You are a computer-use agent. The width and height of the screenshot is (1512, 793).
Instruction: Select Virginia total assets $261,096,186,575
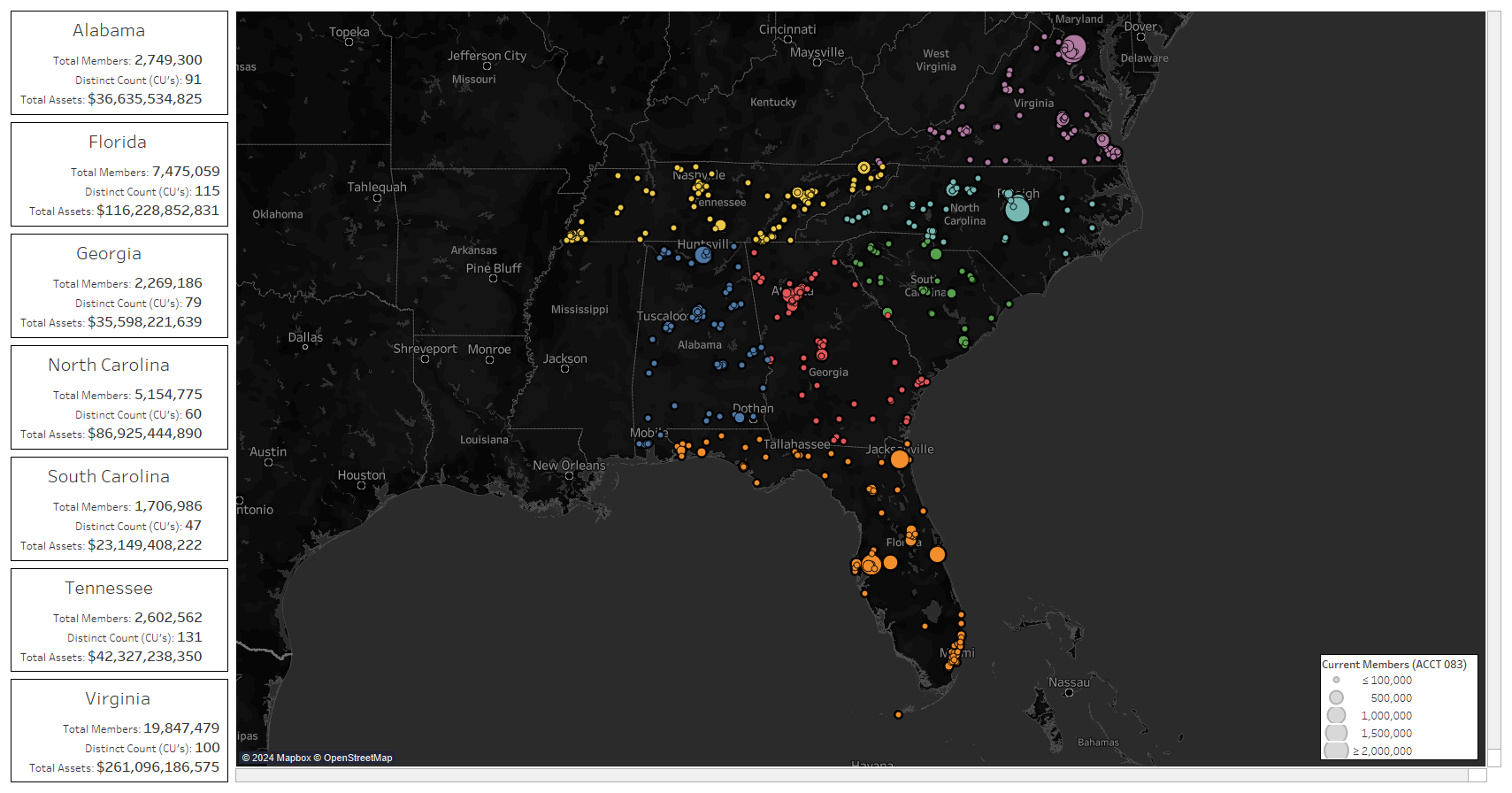pos(158,767)
